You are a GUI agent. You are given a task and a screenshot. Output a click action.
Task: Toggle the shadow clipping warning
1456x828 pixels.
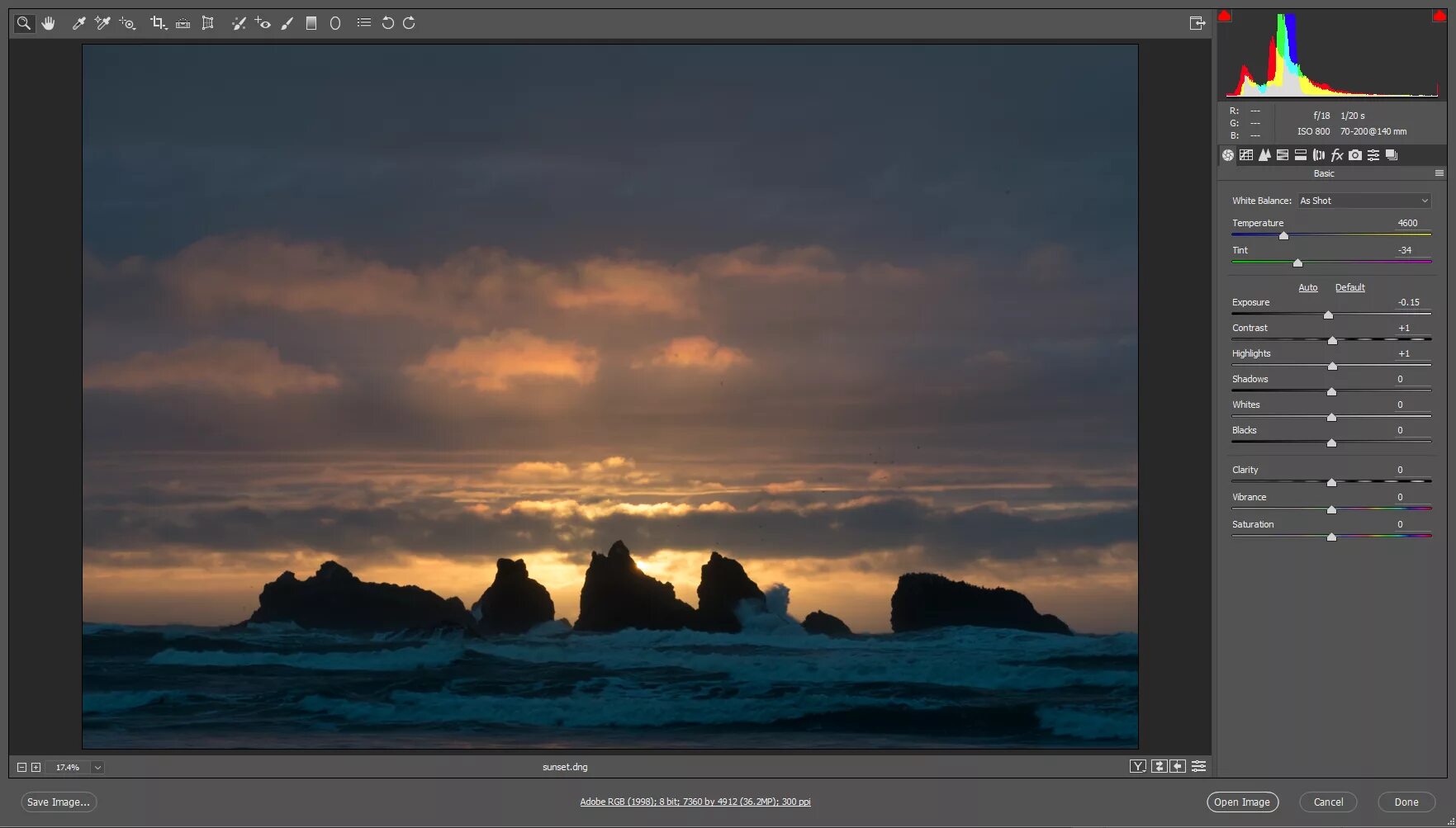(1226, 13)
